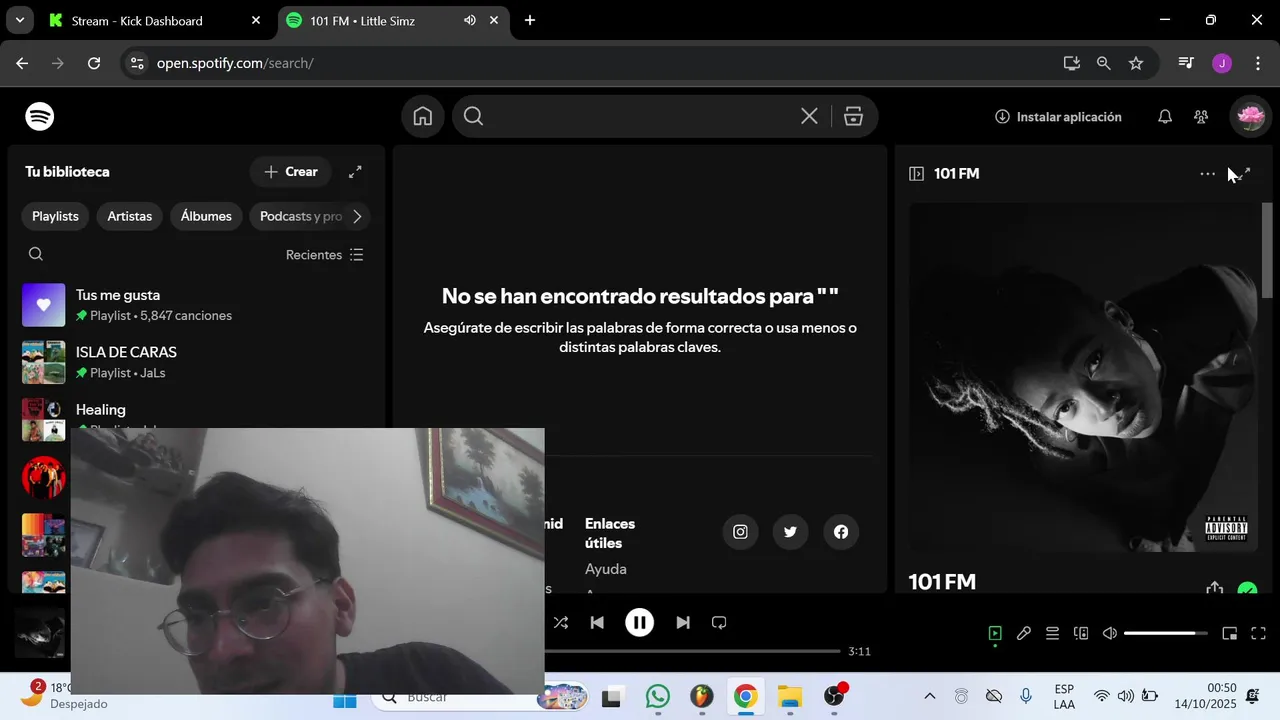Click 101 FM song title link
This screenshot has height=720, width=1280.
point(942,581)
